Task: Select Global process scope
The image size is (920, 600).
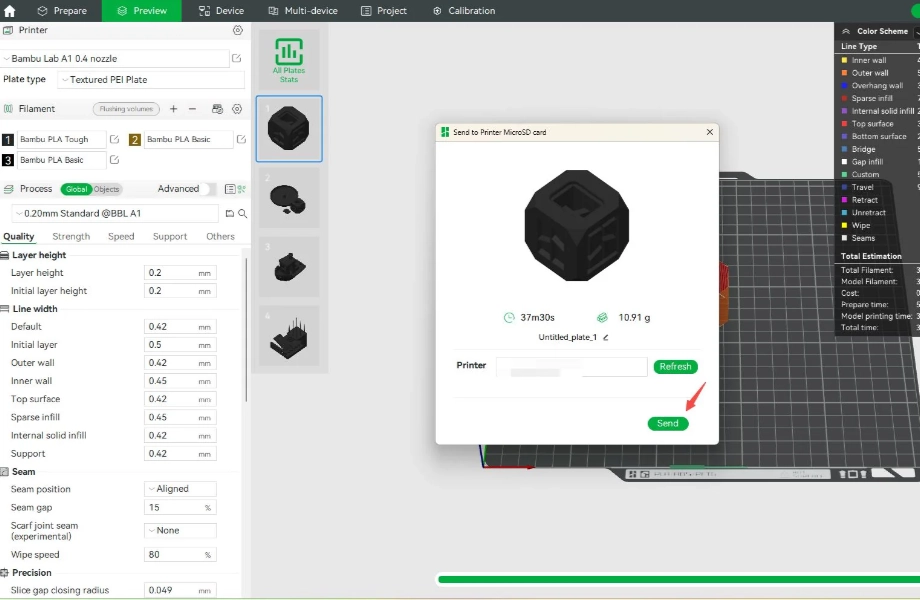Action: click(76, 189)
